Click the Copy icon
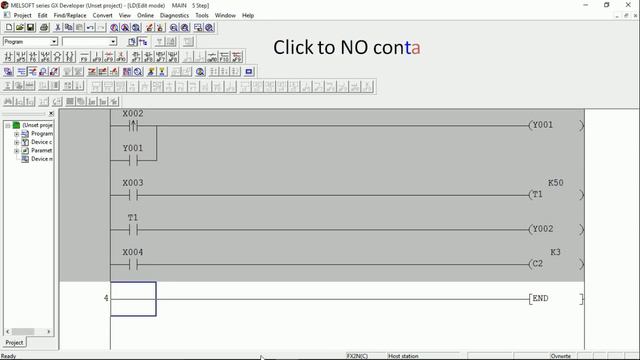This screenshot has width=640, height=360. [x=69, y=27]
